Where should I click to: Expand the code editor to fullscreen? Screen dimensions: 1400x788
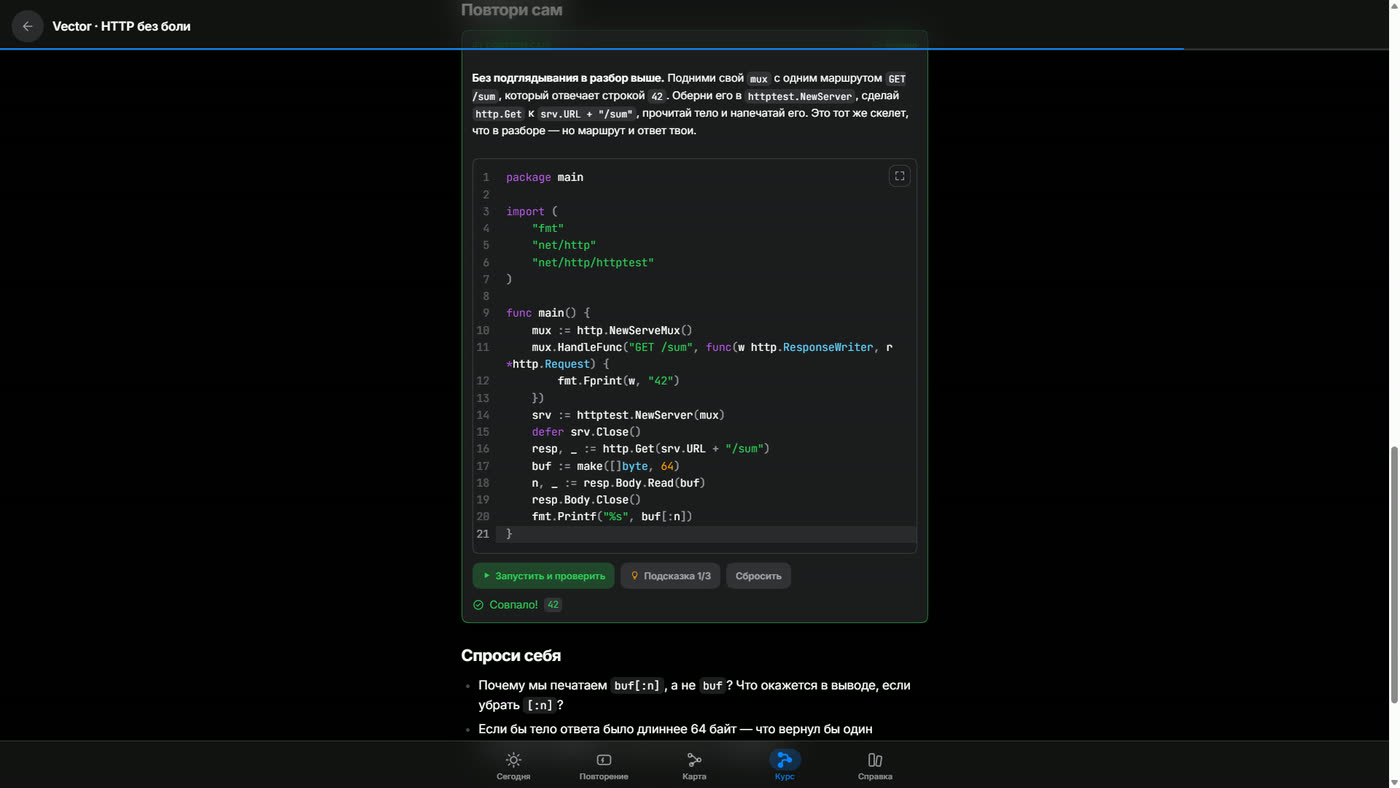[x=899, y=176]
